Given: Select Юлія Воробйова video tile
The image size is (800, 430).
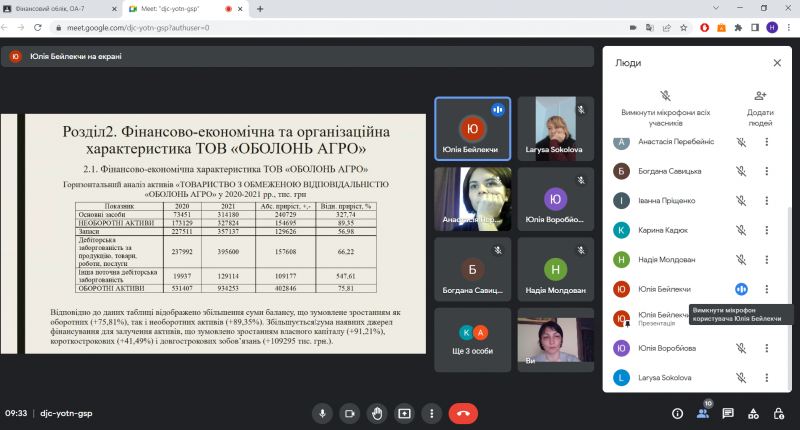Looking at the screenshot, I should click(556, 199).
